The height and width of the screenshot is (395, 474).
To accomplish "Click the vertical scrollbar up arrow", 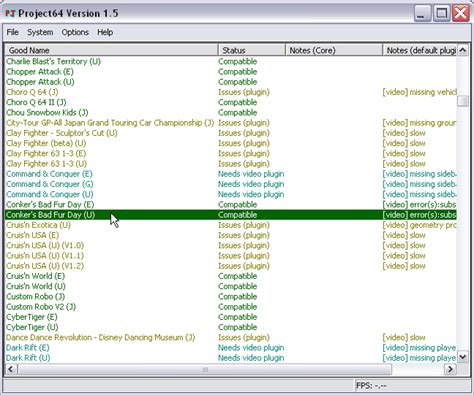I will [463, 50].
